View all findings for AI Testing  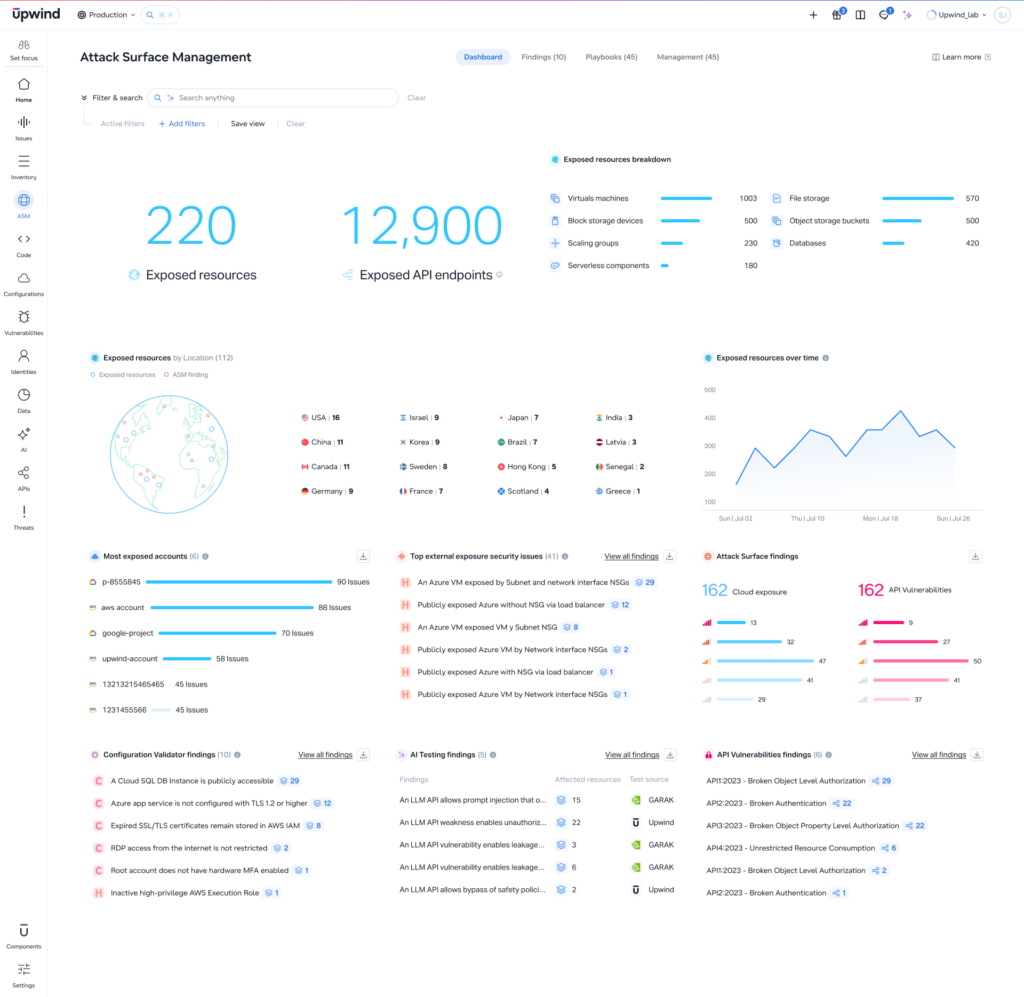pos(632,755)
